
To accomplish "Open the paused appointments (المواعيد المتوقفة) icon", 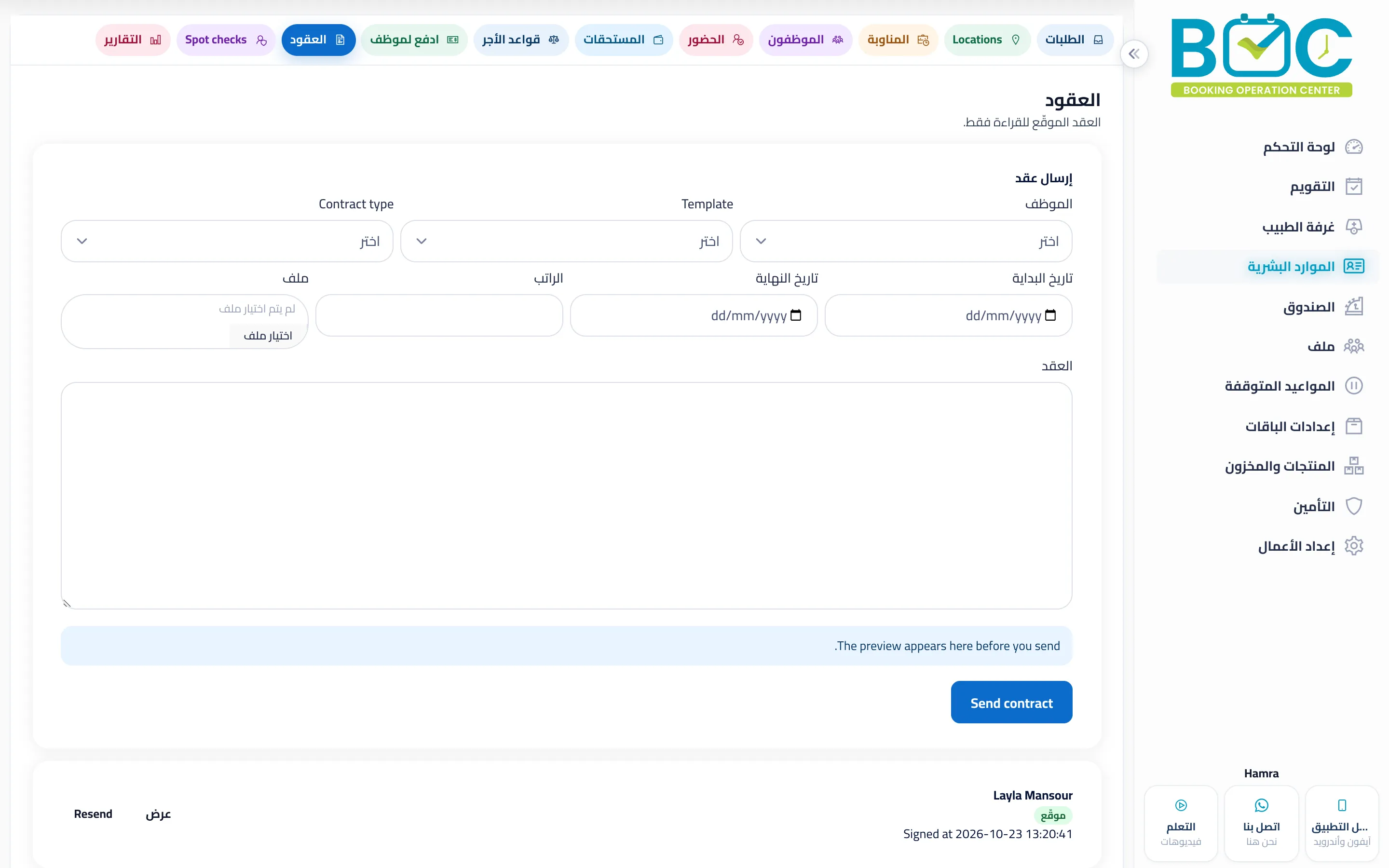I will tap(1353, 386).
